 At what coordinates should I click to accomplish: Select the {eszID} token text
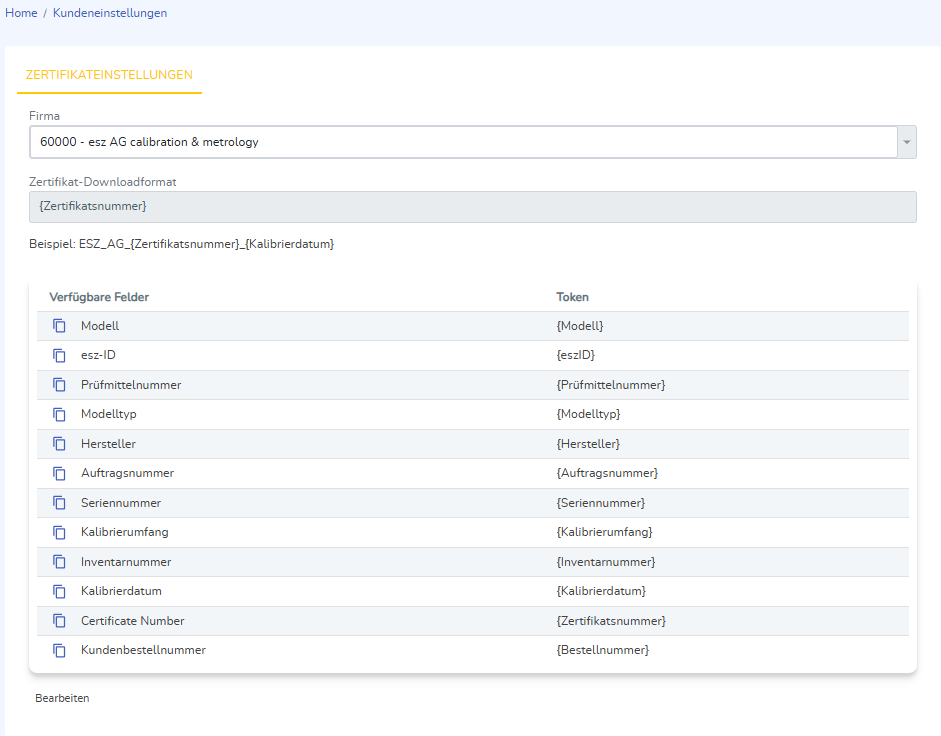576,355
